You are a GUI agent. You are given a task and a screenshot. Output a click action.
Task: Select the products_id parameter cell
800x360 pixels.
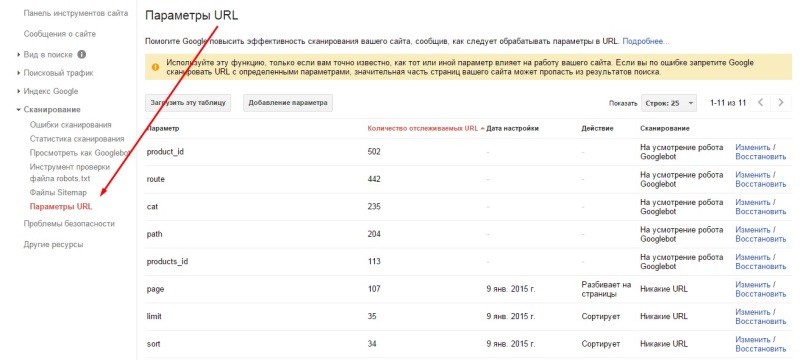tap(167, 262)
